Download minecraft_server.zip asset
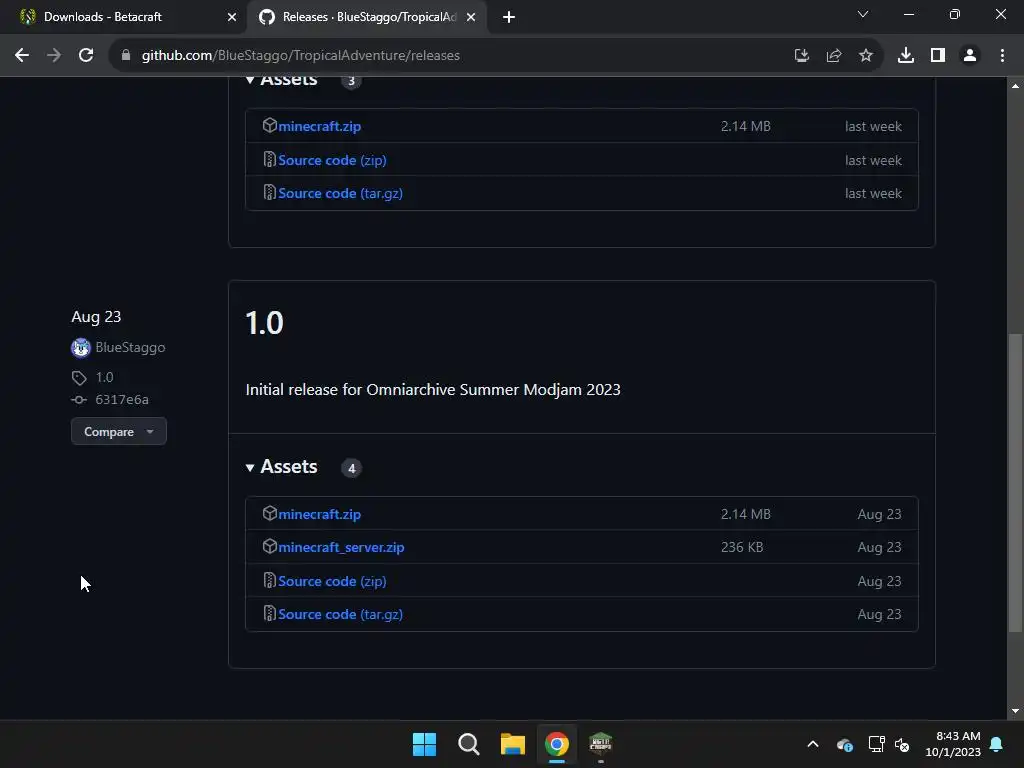Viewport: 1024px width, 768px height. (341, 547)
